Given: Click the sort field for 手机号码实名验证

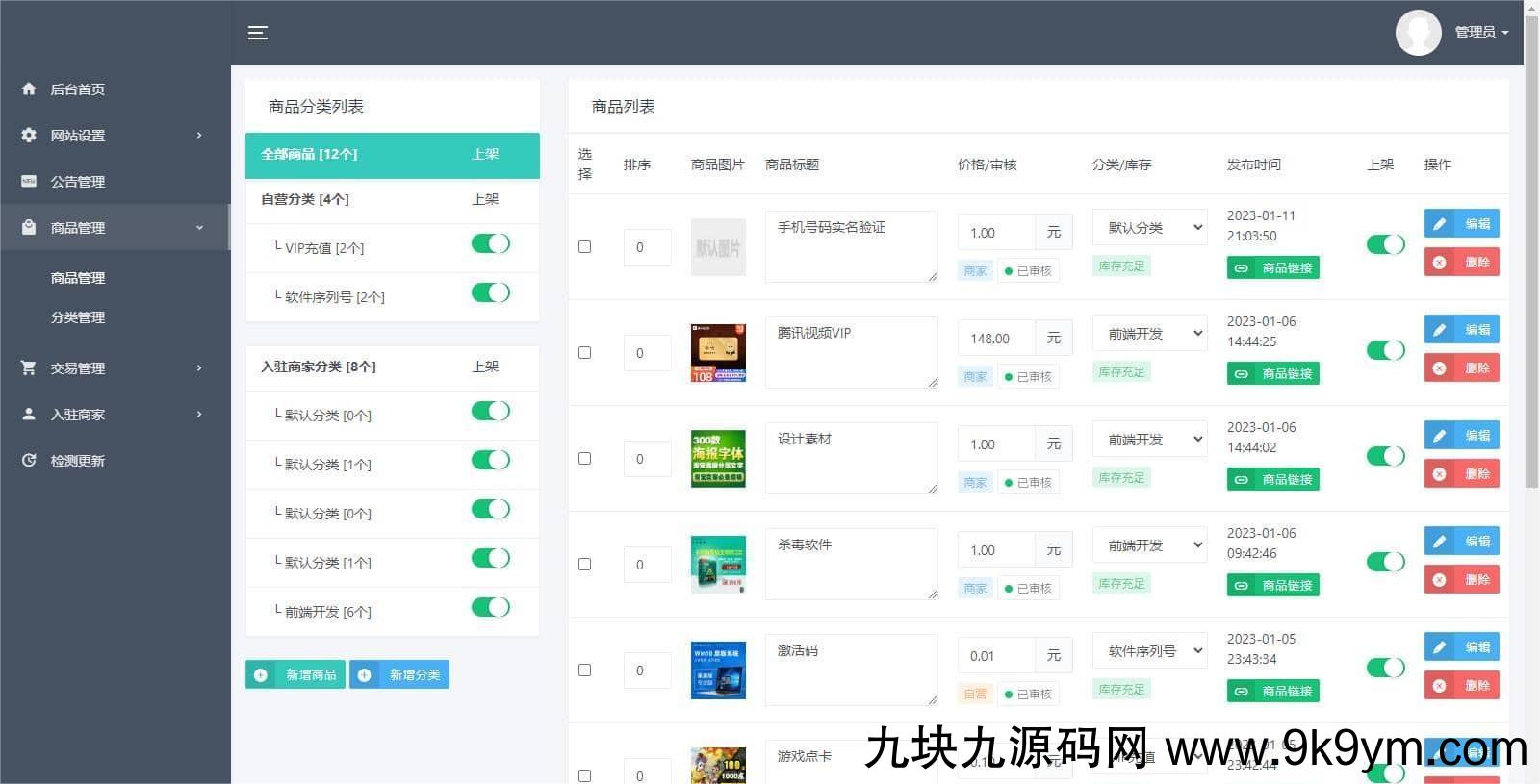Looking at the screenshot, I should (647, 247).
